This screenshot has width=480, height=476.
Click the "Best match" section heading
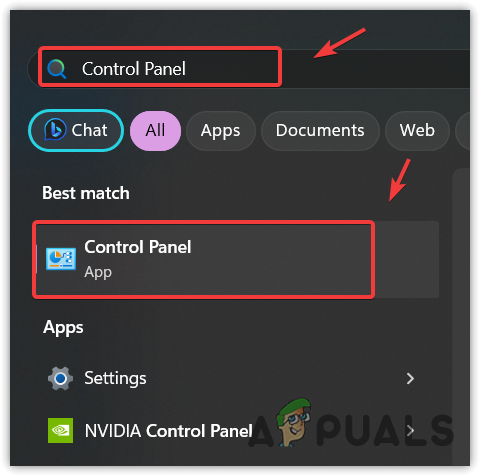[x=86, y=193]
